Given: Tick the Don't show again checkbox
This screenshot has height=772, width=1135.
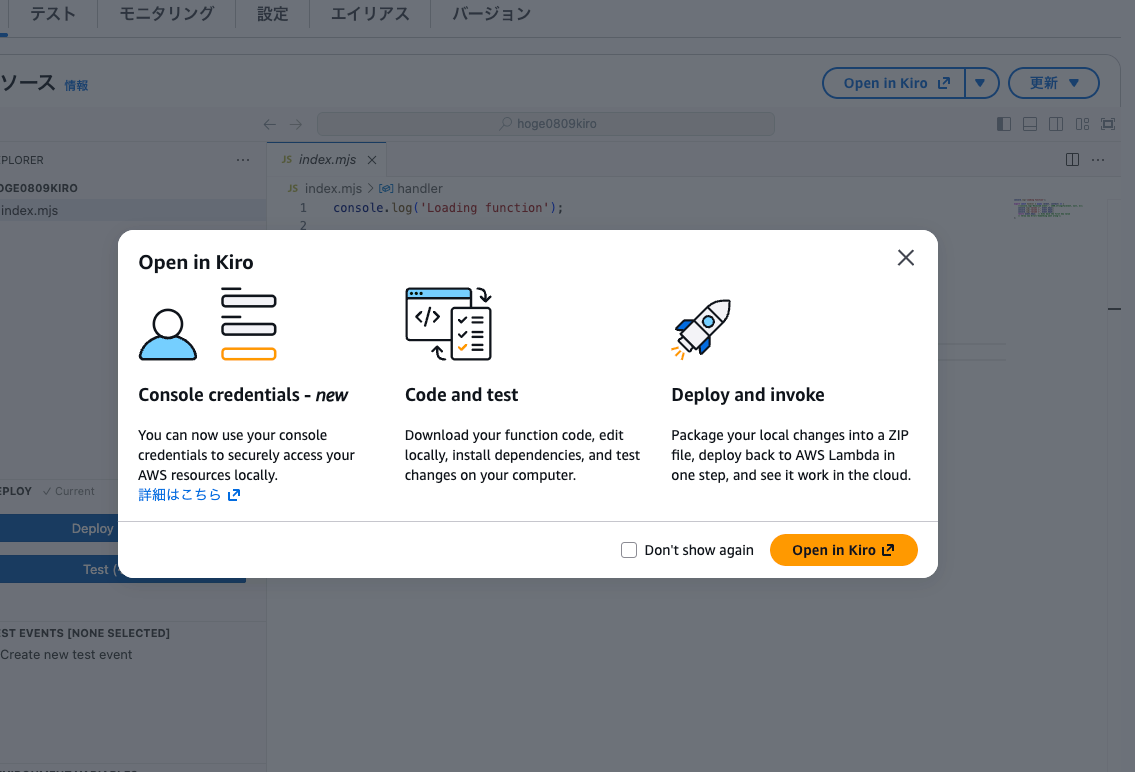Looking at the screenshot, I should 629,550.
